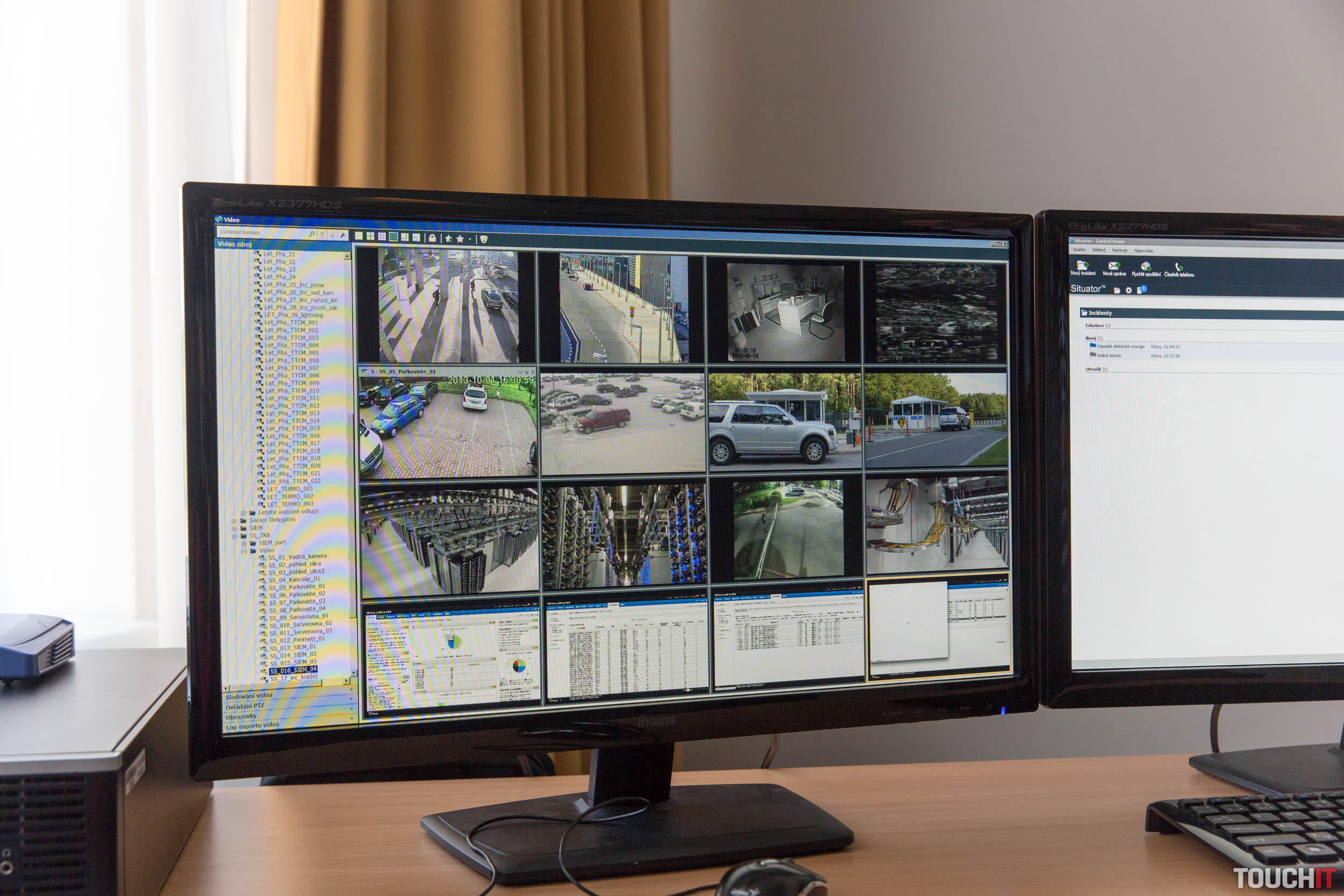Collapse the SS_ZKB tree folder
Image resolution: width=1344 pixels, height=896 pixels.
tap(234, 536)
